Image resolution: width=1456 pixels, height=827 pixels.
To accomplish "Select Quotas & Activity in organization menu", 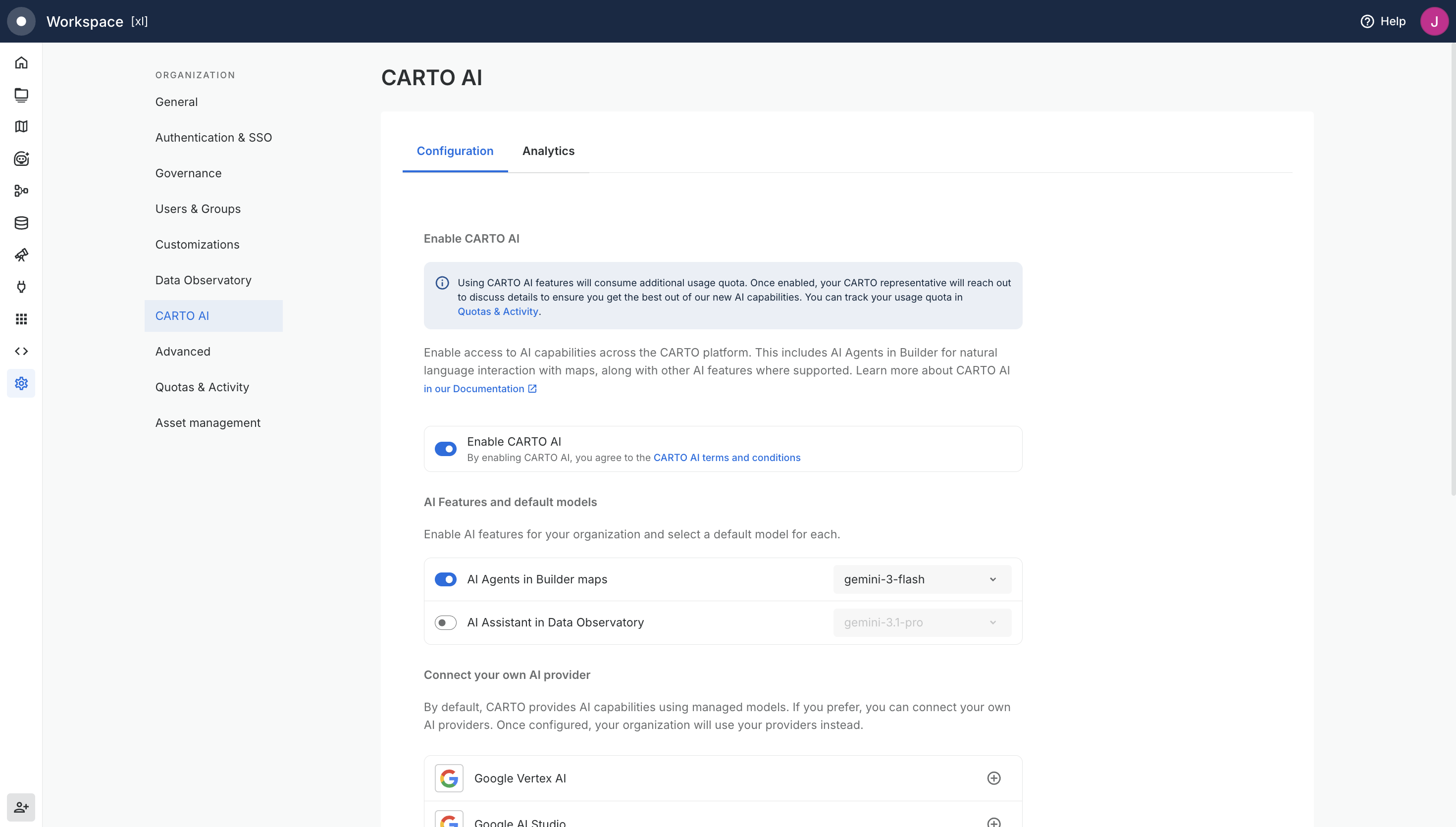I will pos(202,387).
